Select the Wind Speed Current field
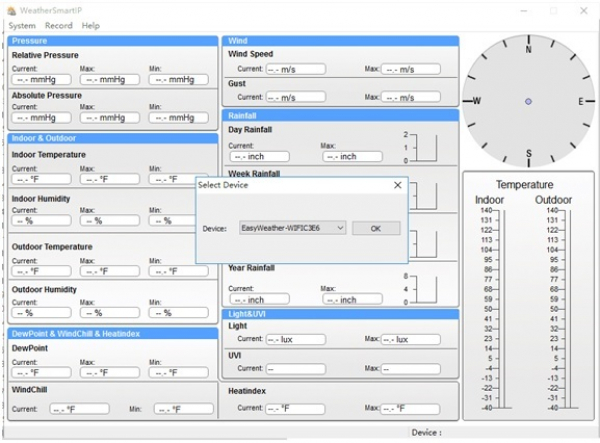600x443 pixels. [296, 69]
